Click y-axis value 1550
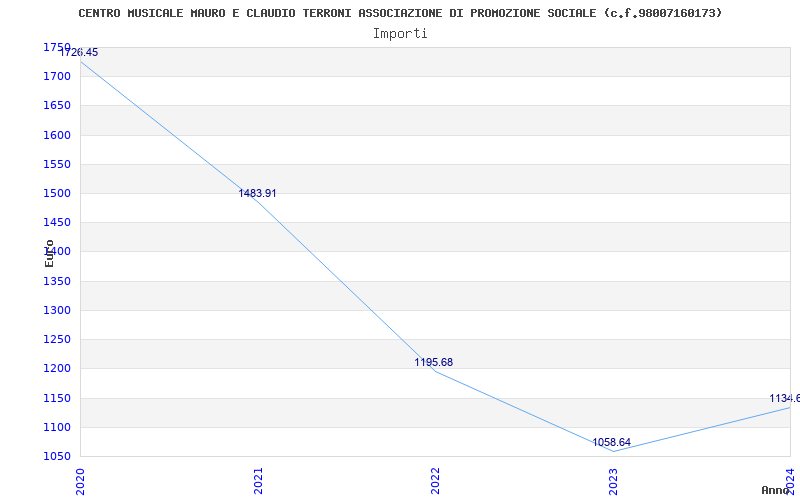Viewport: 800px width, 500px height. point(57,164)
